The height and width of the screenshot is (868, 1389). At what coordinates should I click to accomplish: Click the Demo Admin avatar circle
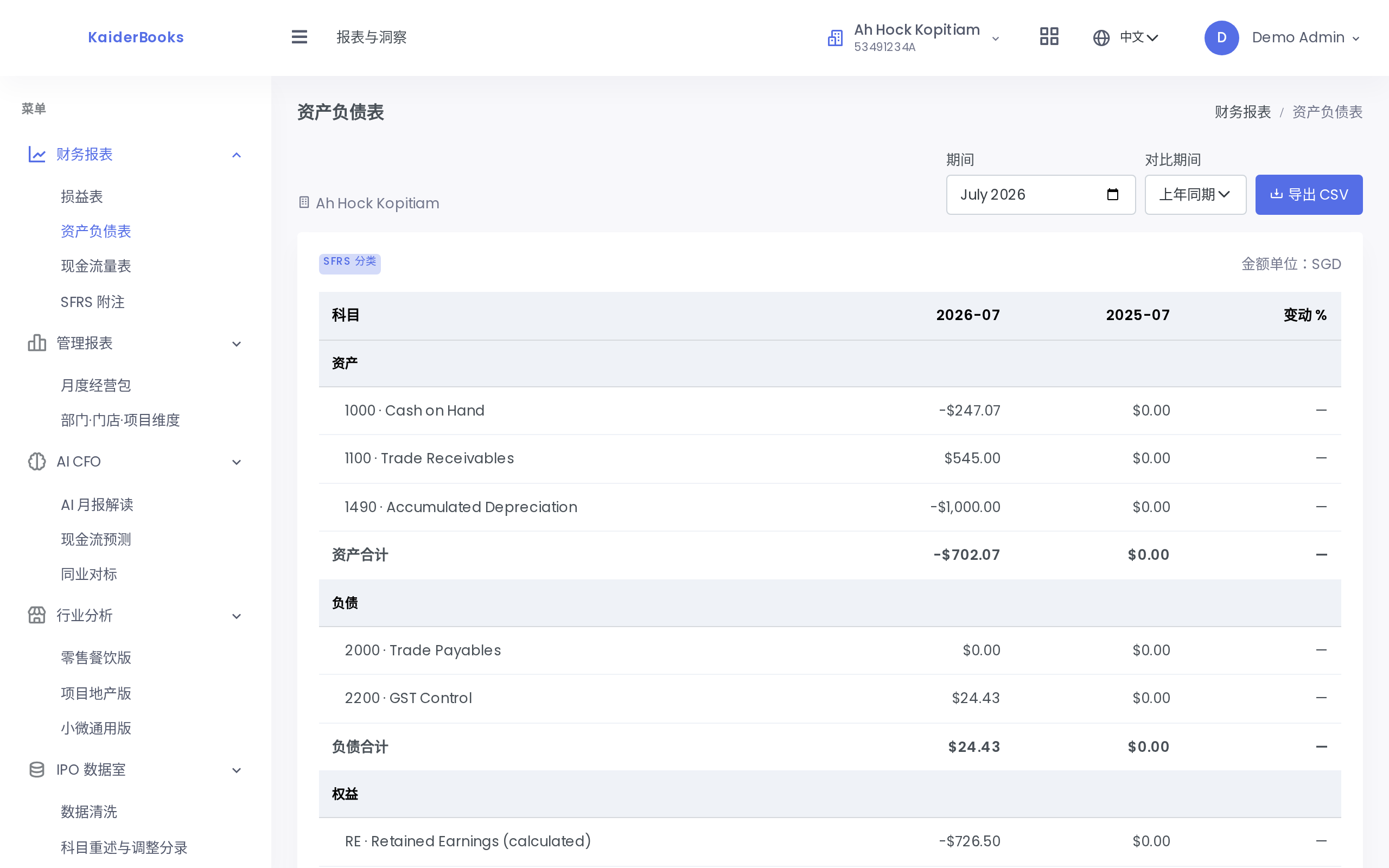tap(1221, 38)
